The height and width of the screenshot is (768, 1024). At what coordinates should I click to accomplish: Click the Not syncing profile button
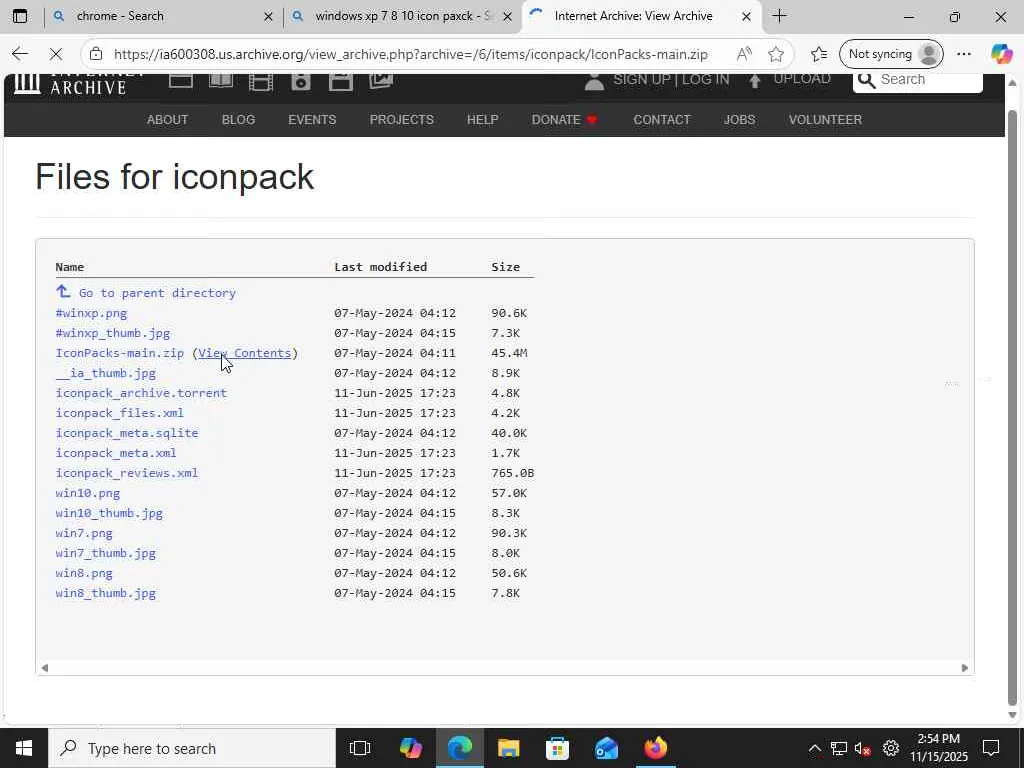pyautogui.click(x=891, y=54)
